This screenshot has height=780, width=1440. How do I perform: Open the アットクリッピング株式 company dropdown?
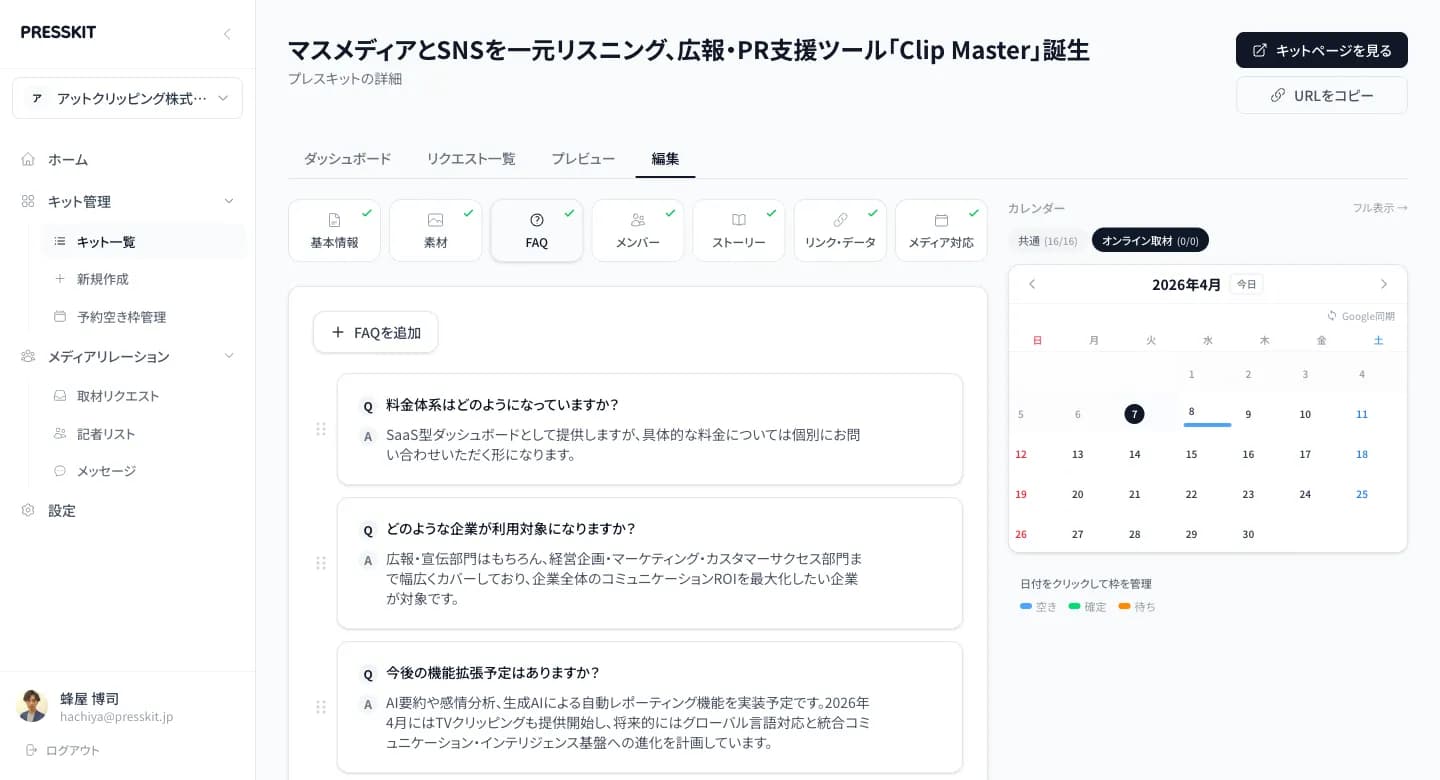click(x=127, y=98)
